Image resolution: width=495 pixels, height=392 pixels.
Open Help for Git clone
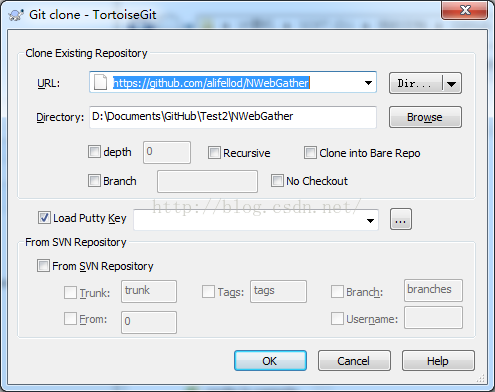coord(438,361)
